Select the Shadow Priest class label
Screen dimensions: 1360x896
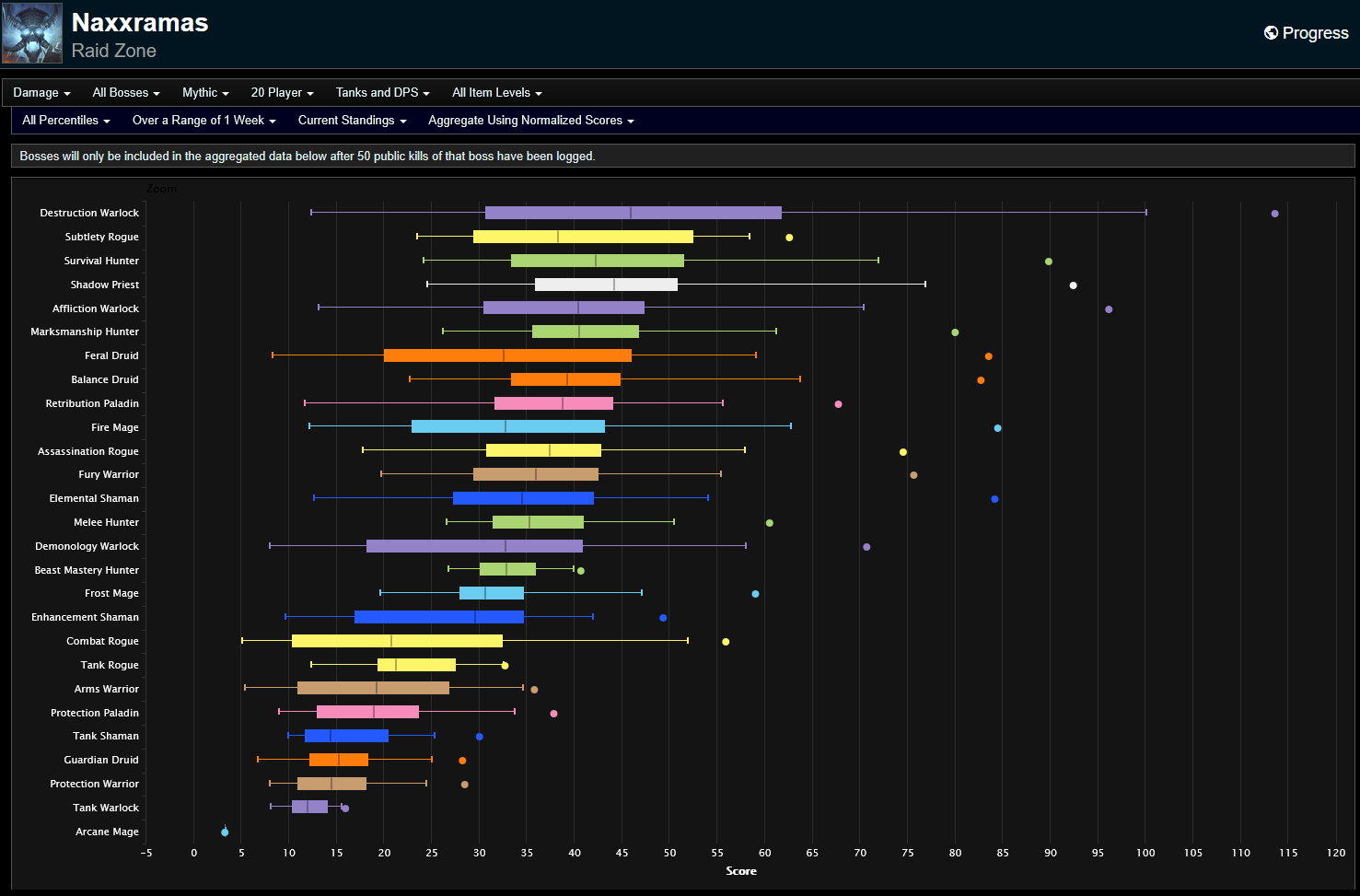[104, 285]
